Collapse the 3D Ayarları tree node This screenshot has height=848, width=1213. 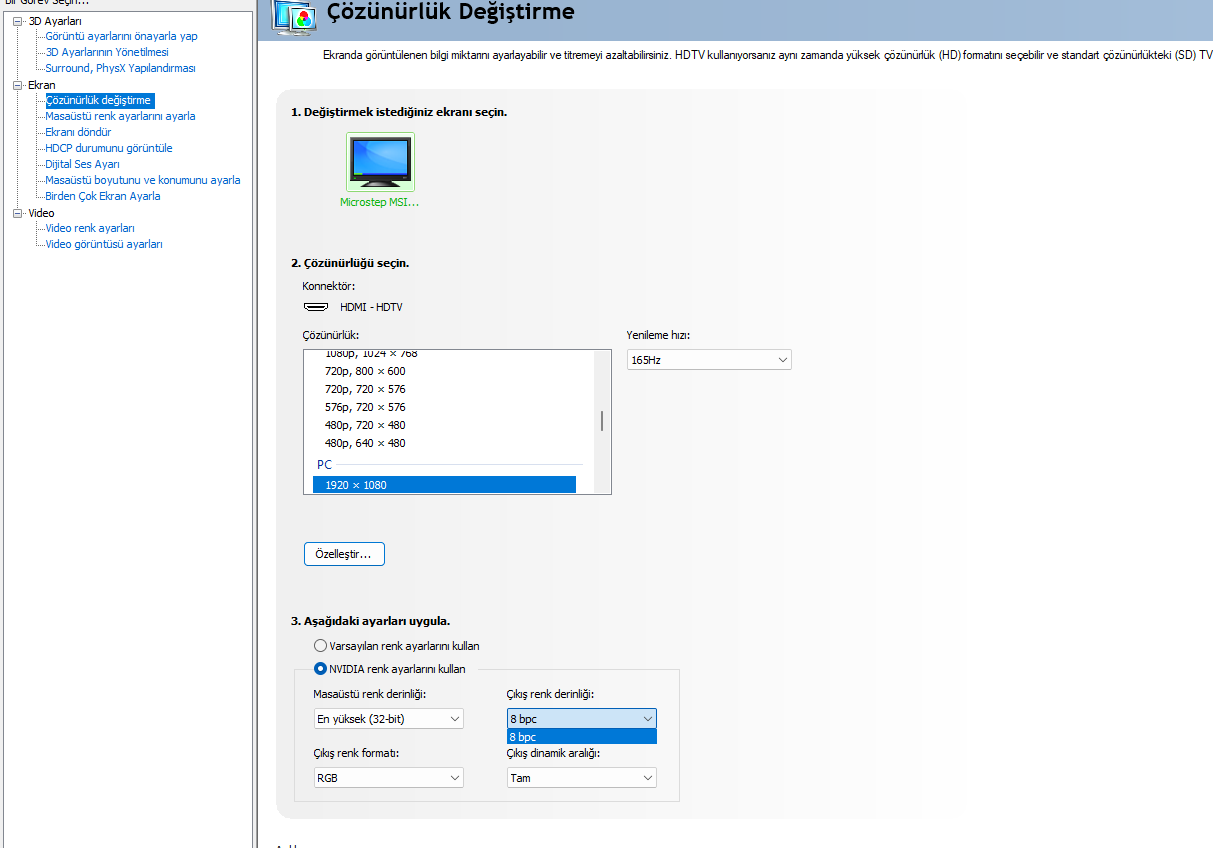coord(18,21)
